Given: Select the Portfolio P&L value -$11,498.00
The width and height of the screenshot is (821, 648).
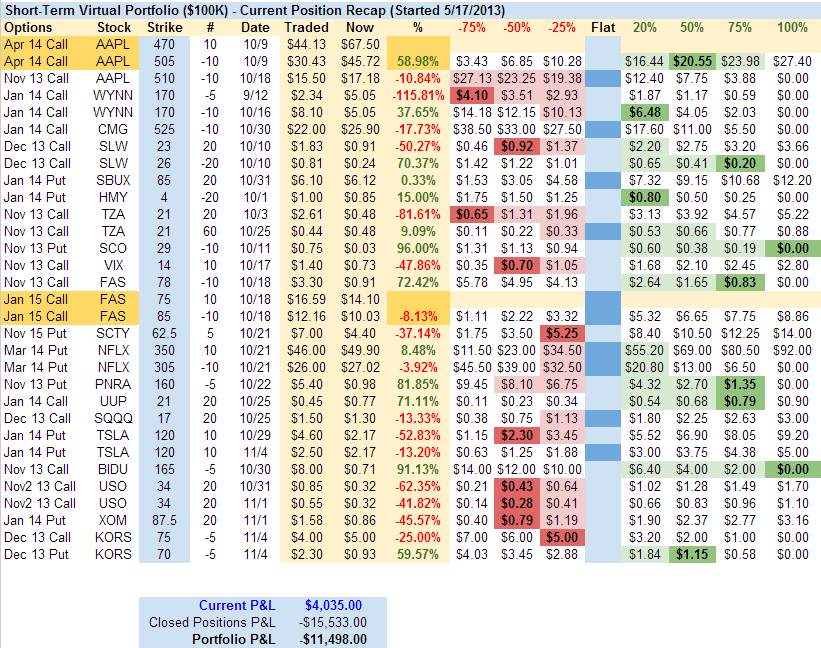Looking at the screenshot, I should pyautogui.click(x=330, y=639).
